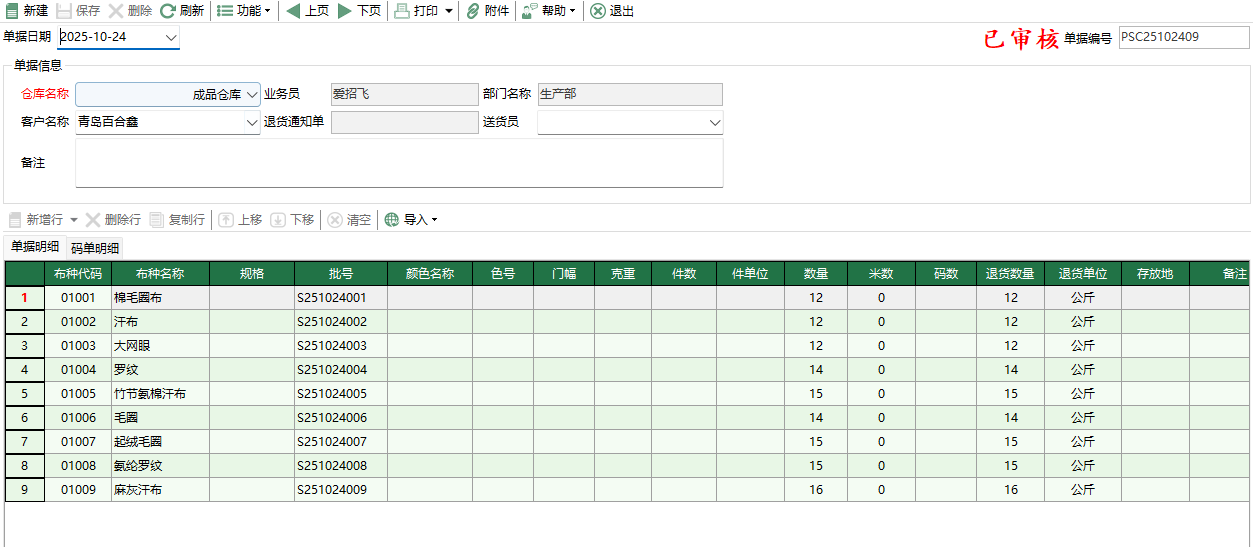The width and height of the screenshot is (1253, 547).
Task: Expand the arrow beside 新增行
Action: coord(74,220)
